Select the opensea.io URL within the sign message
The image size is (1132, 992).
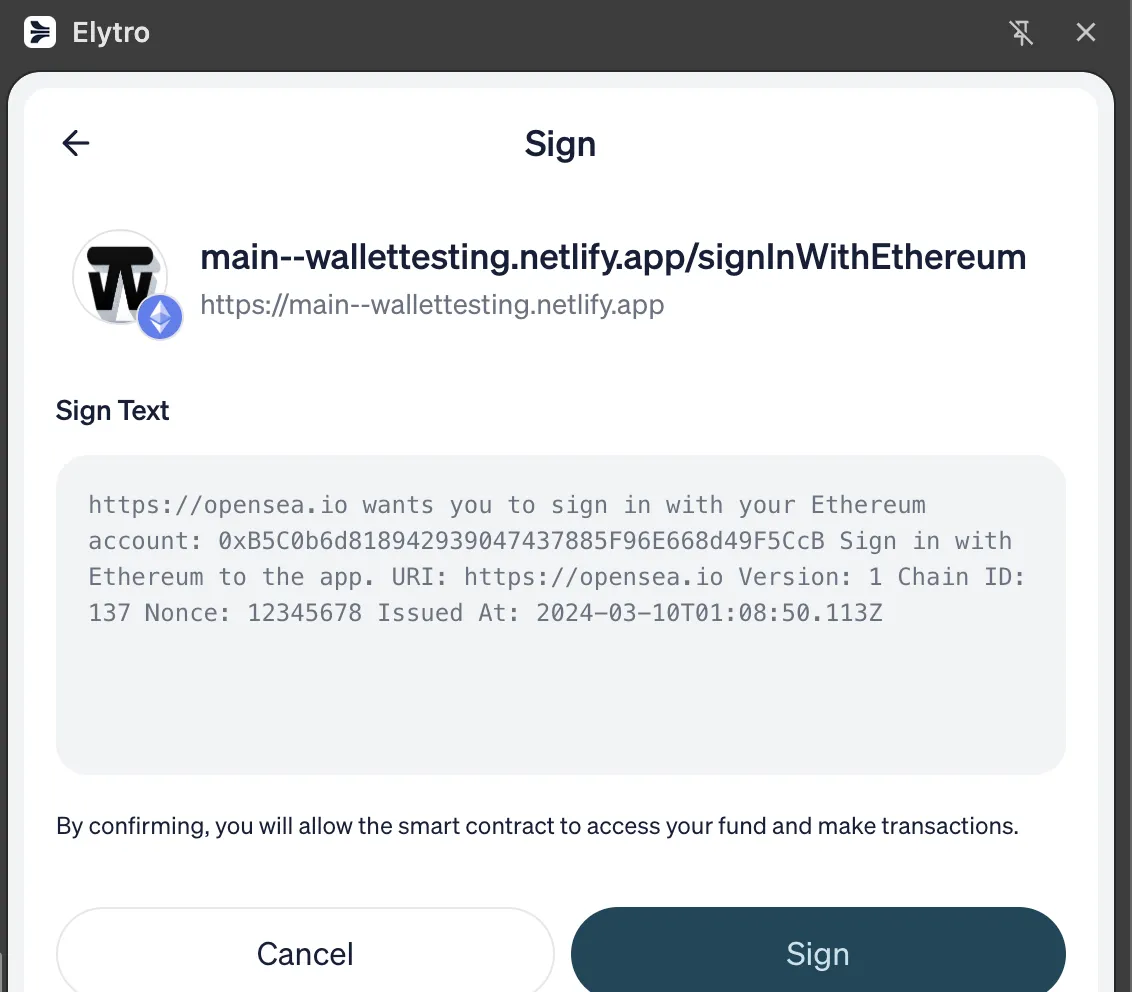(214, 505)
